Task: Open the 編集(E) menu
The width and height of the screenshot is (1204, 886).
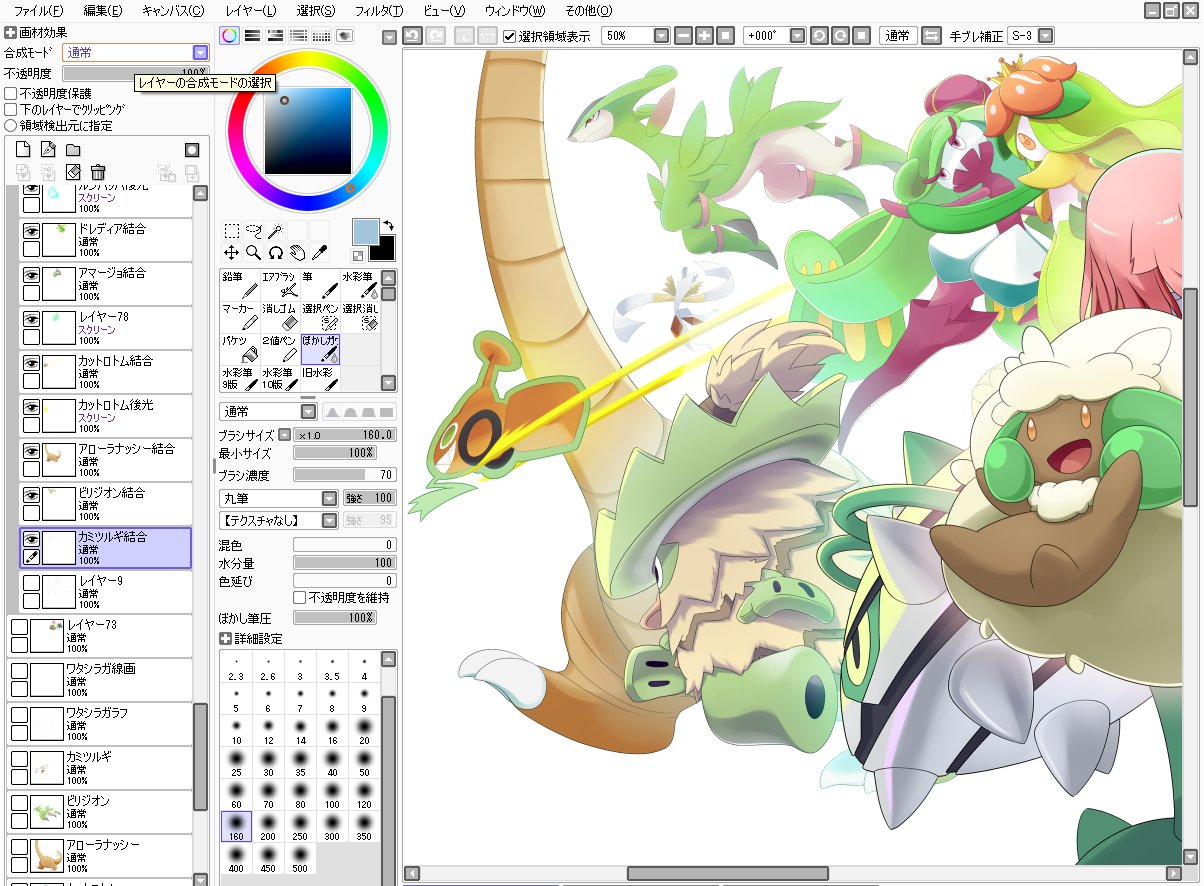Action: pyautogui.click(x=103, y=11)
